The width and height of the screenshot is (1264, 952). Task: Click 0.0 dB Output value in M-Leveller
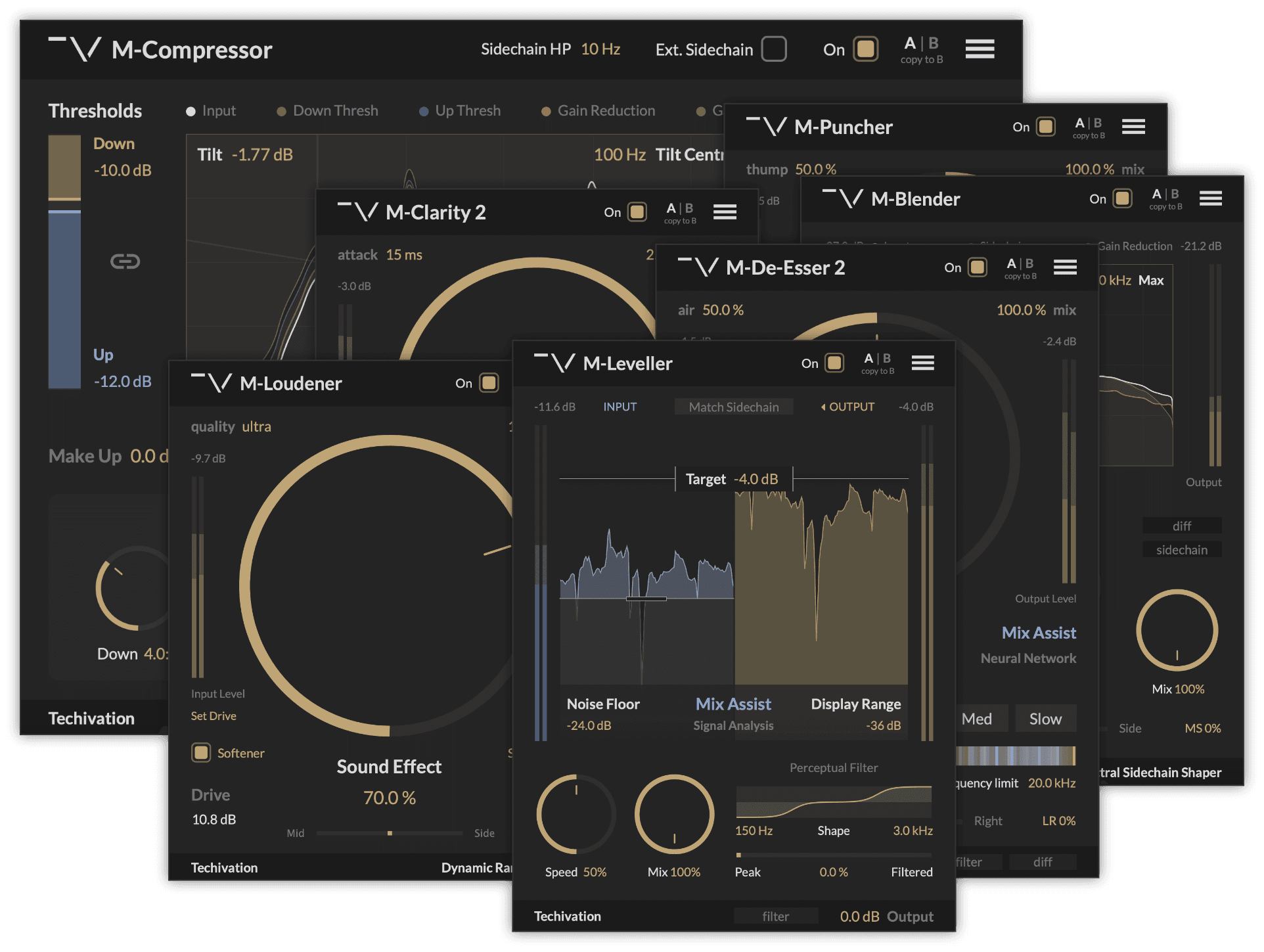(859, 916)
